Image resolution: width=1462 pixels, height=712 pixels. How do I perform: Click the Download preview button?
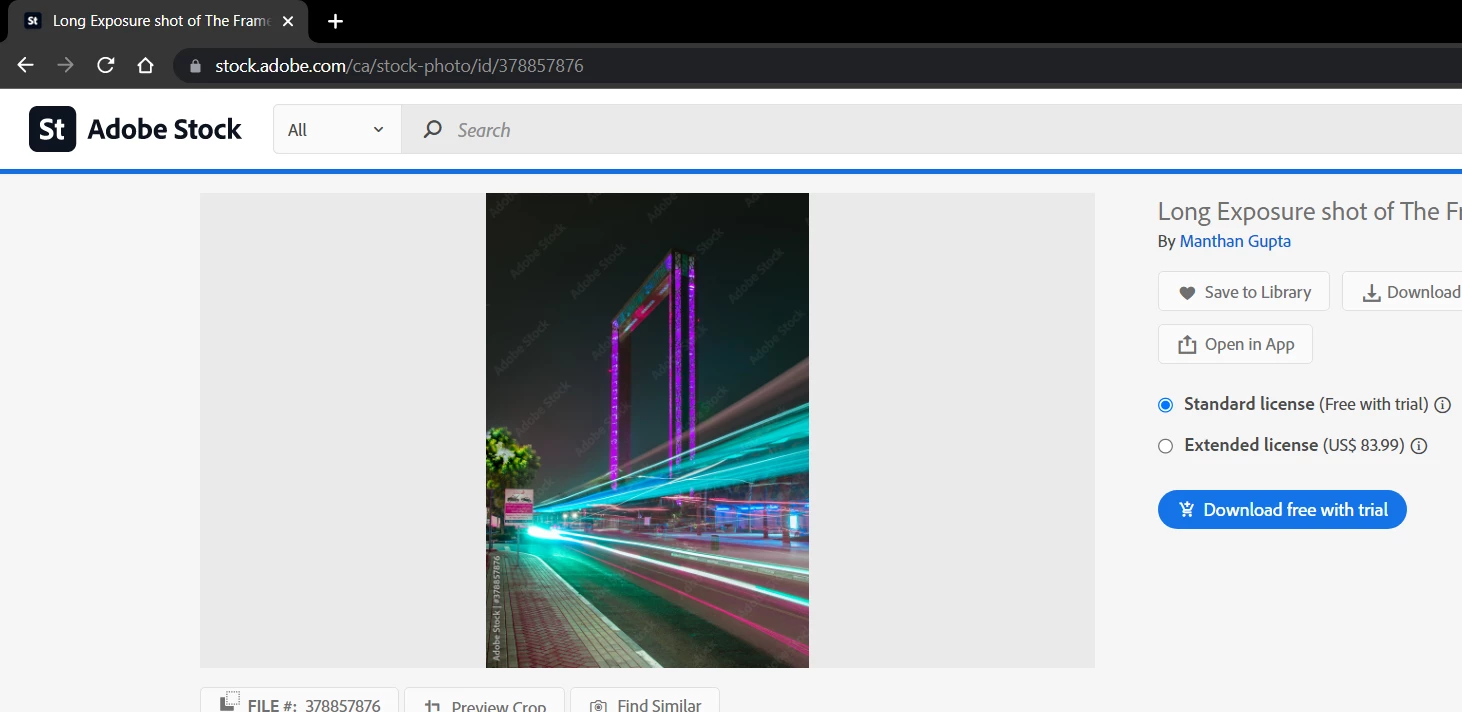tap(1402, 291)
